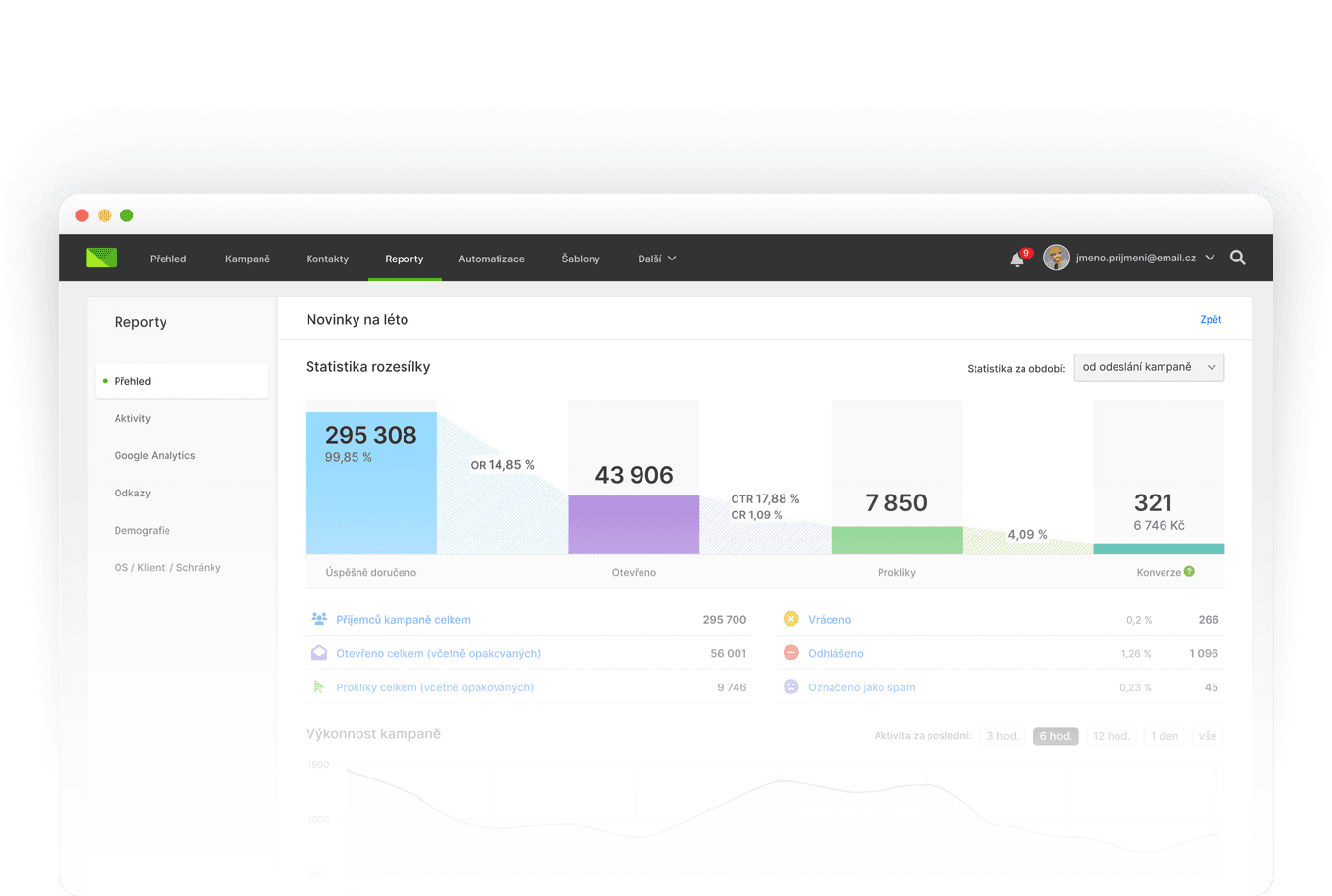Click the Konverze help question icon

coord(1189,571)
